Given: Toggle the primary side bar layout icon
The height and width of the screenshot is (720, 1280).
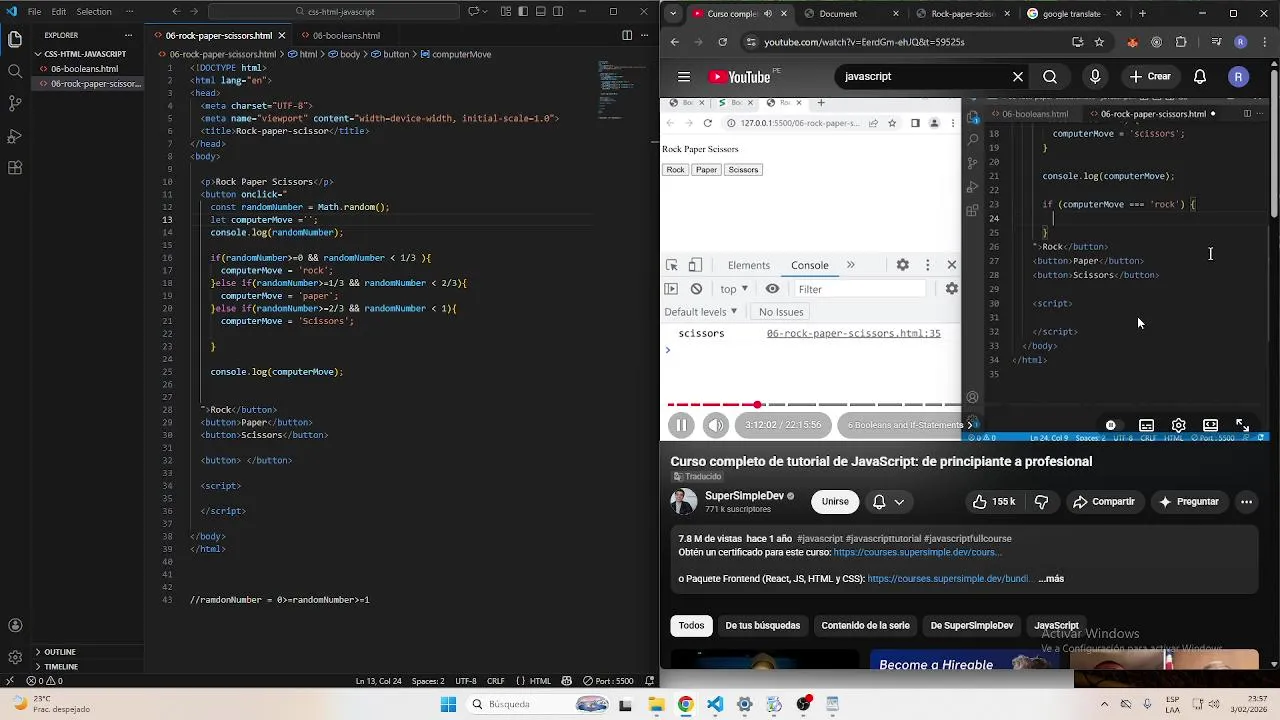Looking at the screenshot, I should (x=525, y=12).
